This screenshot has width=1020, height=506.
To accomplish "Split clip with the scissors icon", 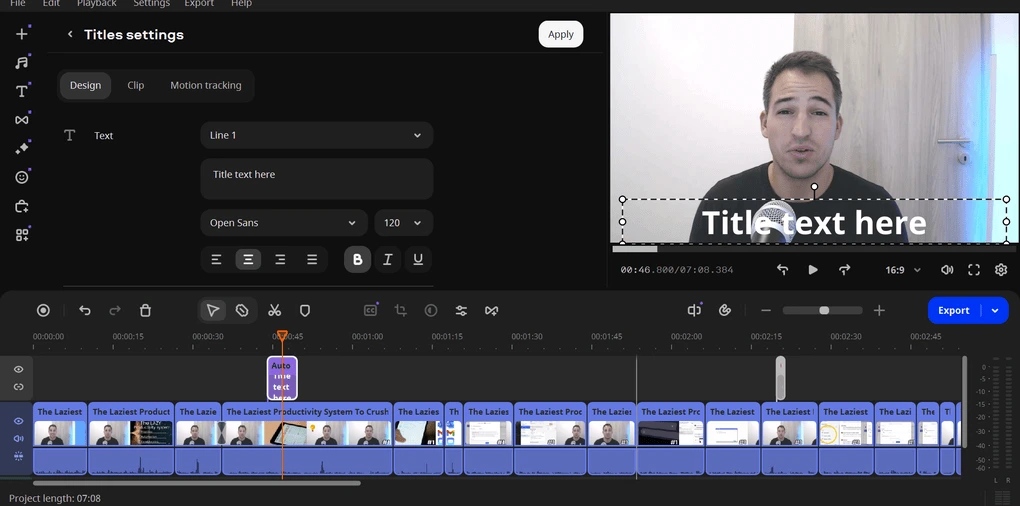I will pyautogui.click(x=275, y=311).
